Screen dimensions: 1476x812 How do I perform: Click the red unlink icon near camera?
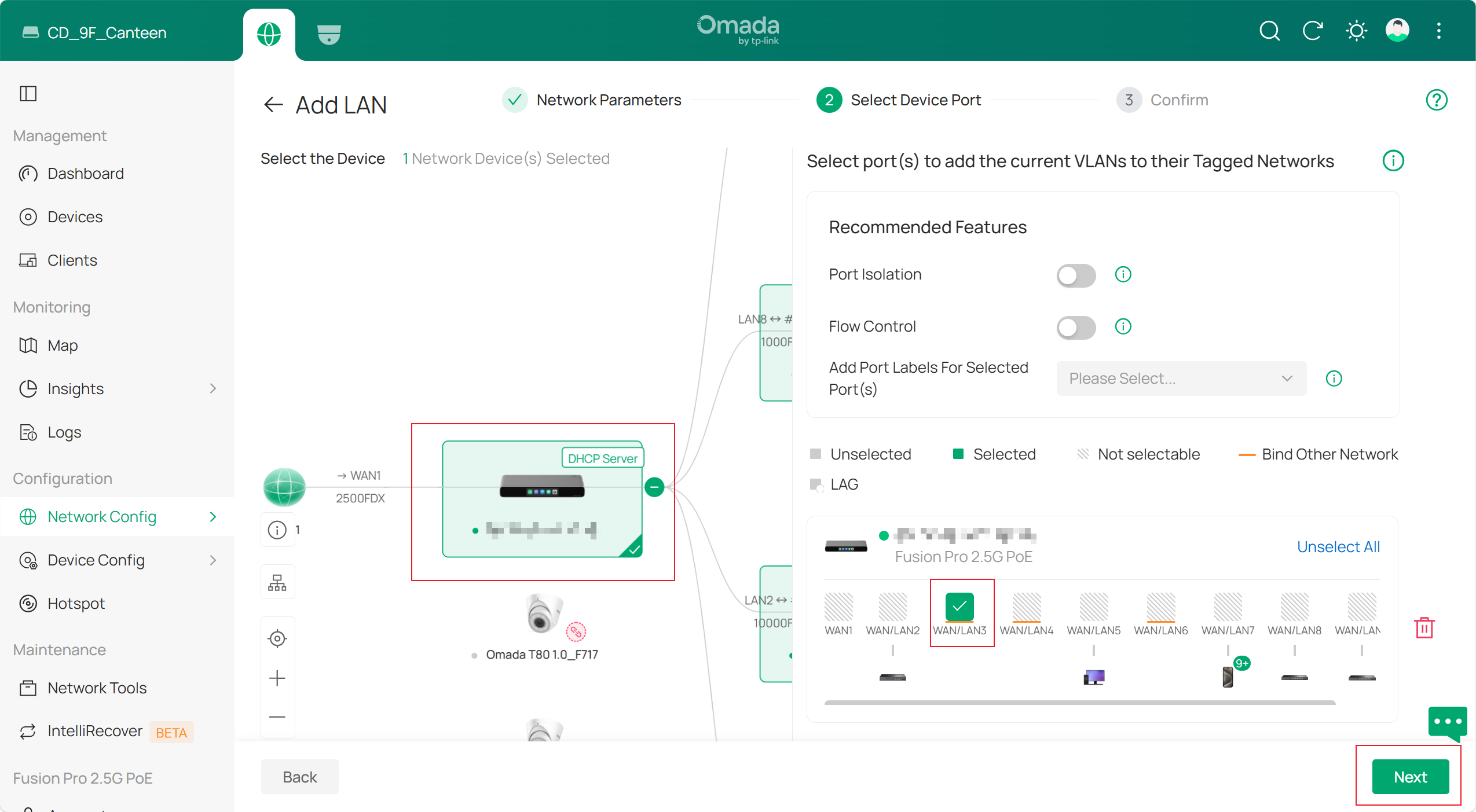point(576,631)
